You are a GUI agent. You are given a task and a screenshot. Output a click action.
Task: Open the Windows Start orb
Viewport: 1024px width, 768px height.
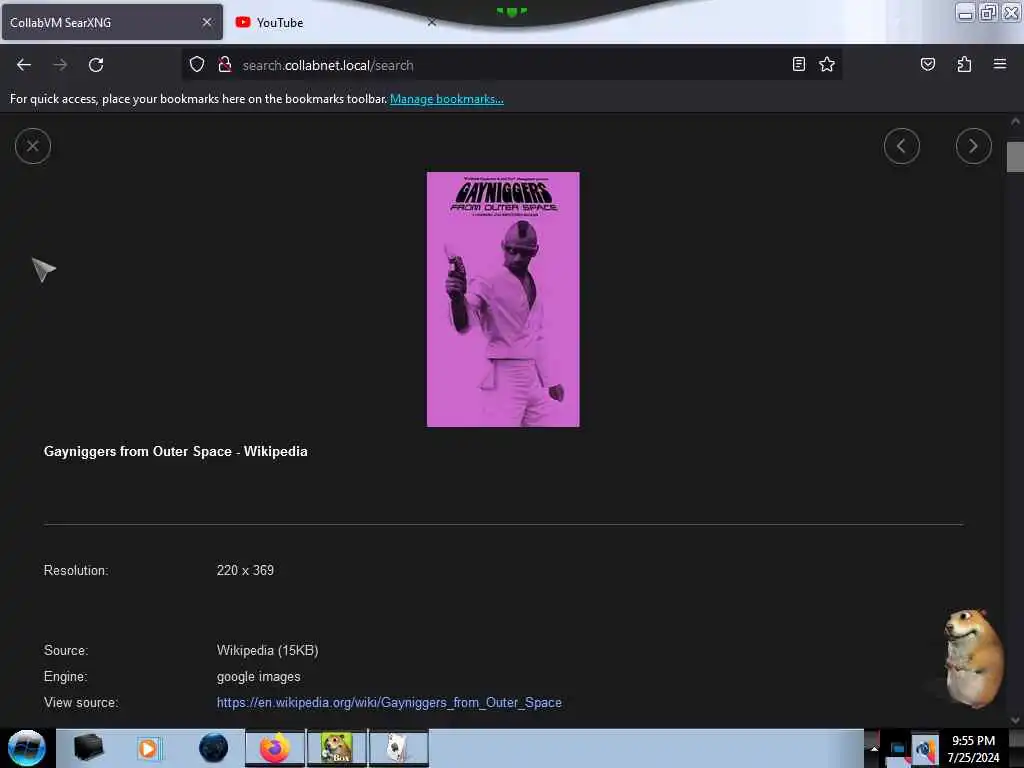27,748
